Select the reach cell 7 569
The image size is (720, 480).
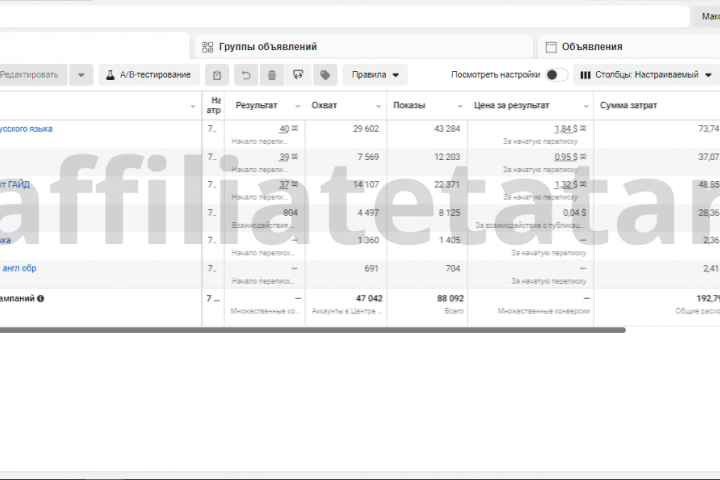tap(368, 157)
